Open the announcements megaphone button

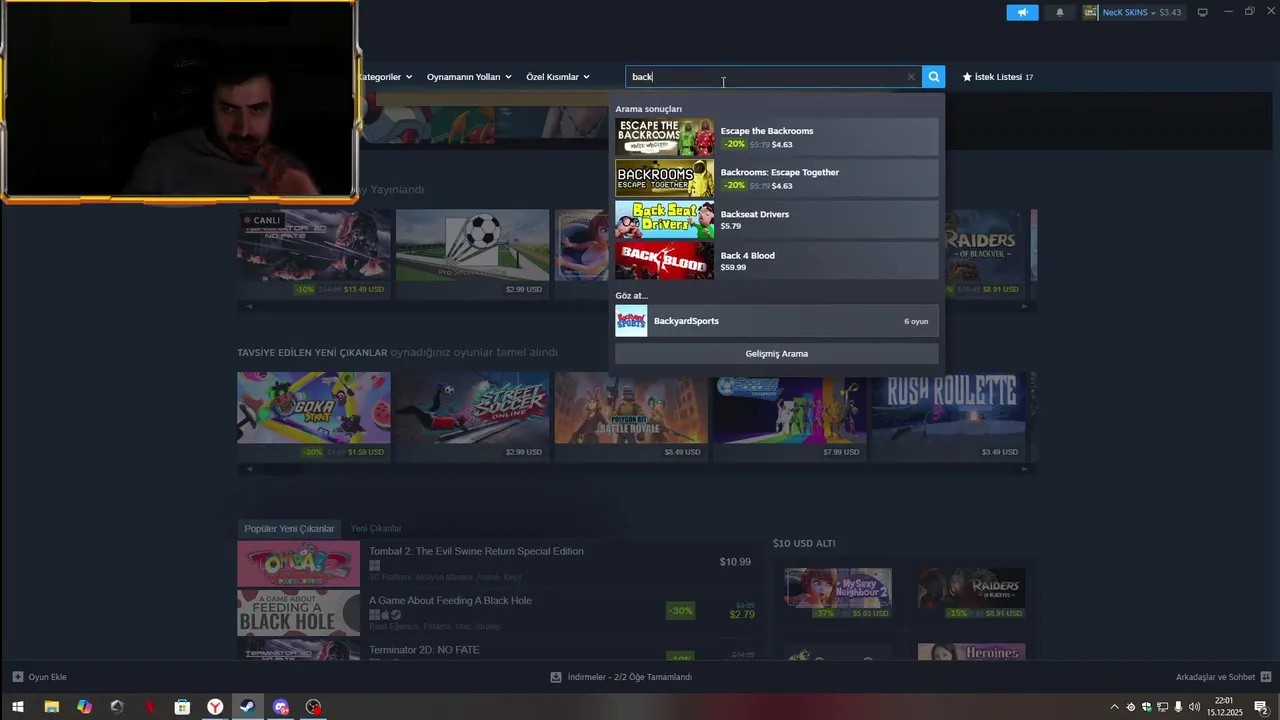1022,12
